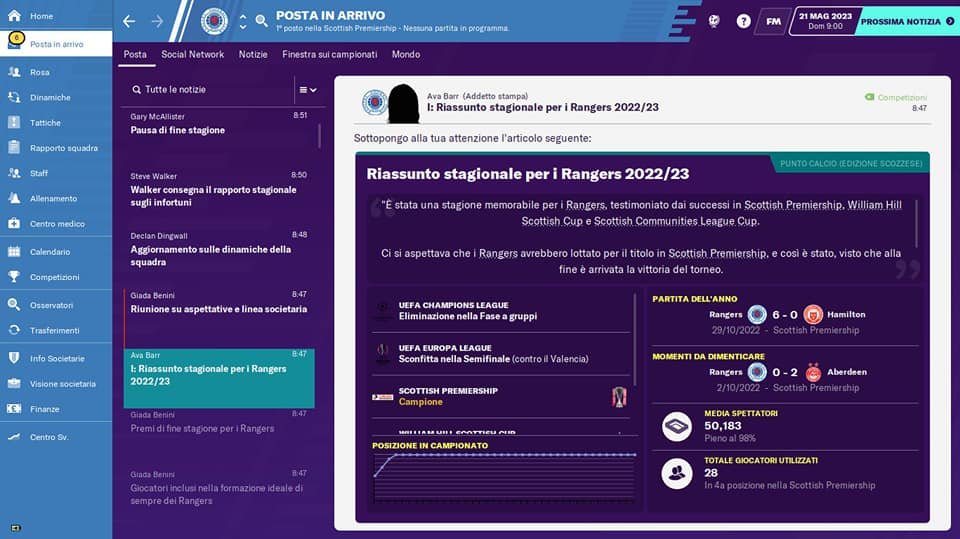The width and height of the screenshot is (960, 539).
Task: Click the Rangers club badge in header
Action: 214,21
